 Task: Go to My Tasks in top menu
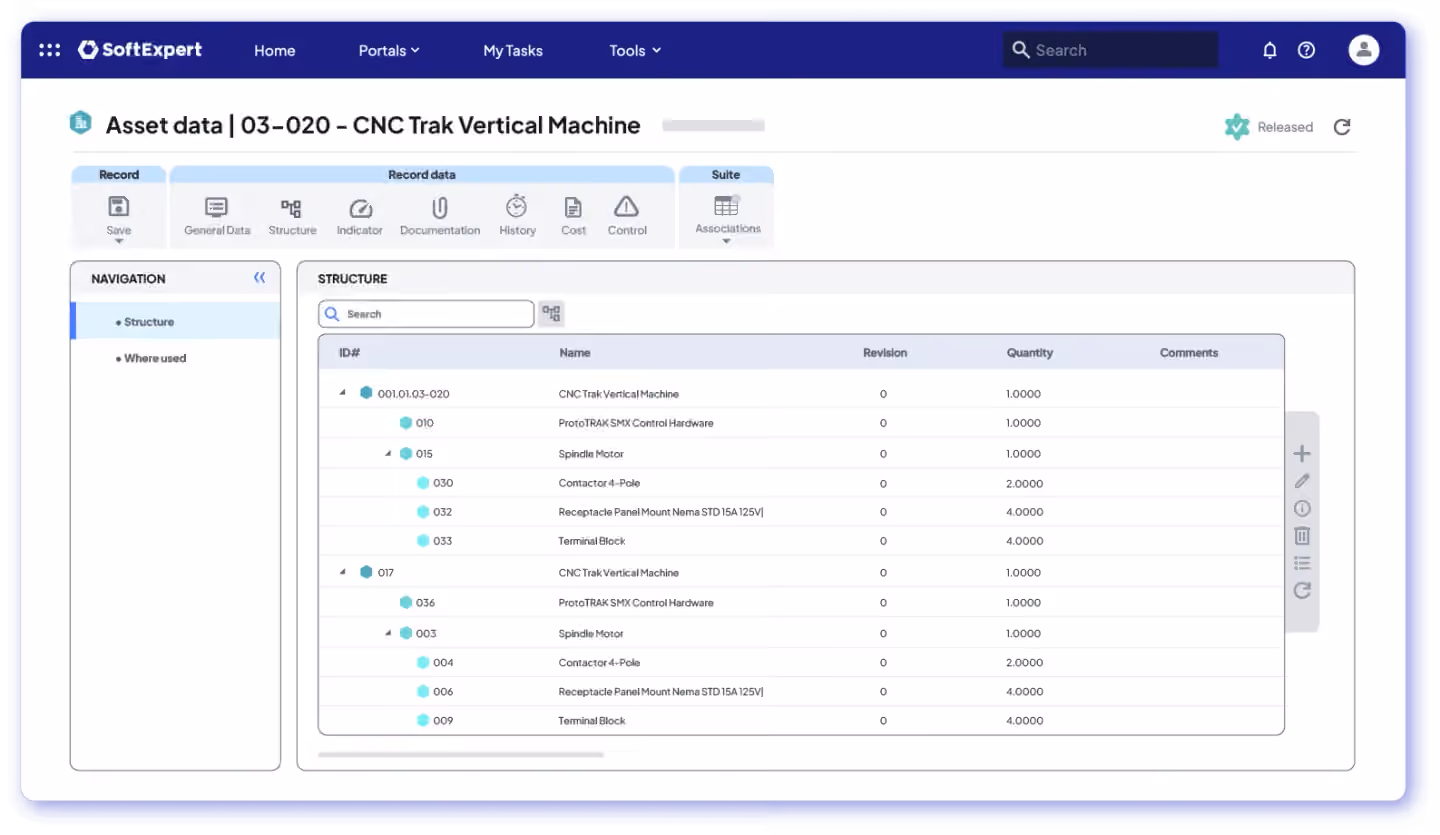[513, 50]
